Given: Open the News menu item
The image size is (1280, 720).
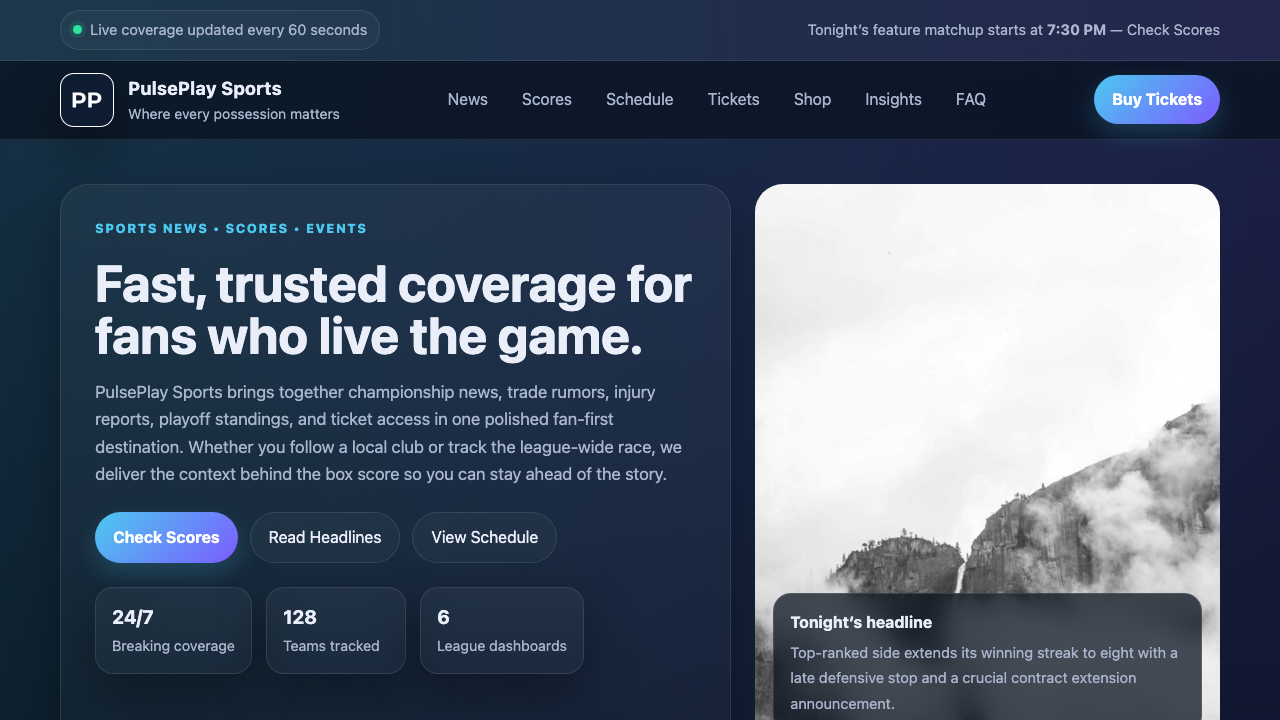Looking at the screenshot, I should 468,100.
